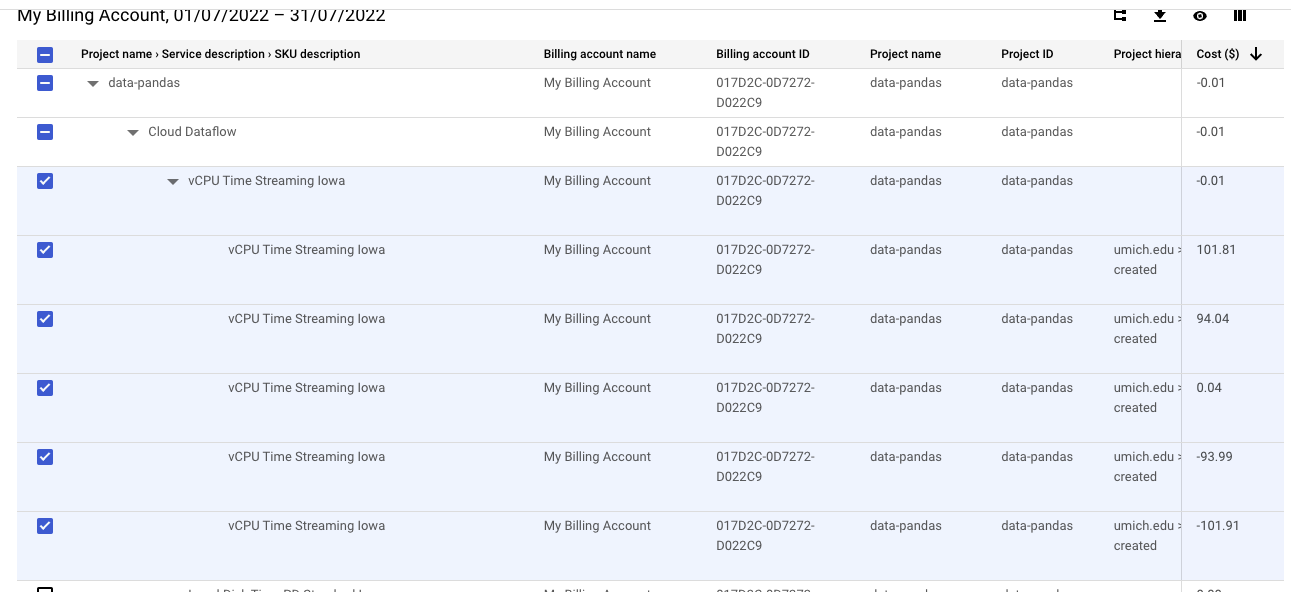Click the 94.04 cost value

pos(1213,319)
